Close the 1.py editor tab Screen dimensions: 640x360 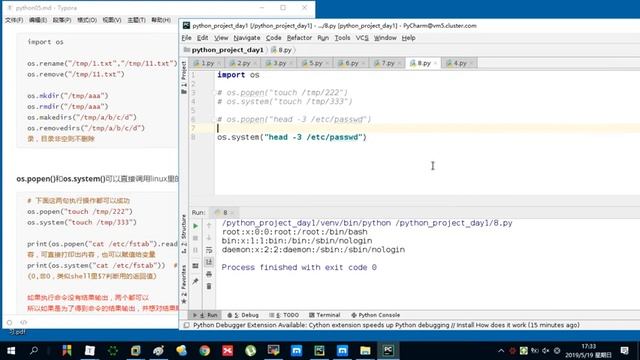[219, 63]
